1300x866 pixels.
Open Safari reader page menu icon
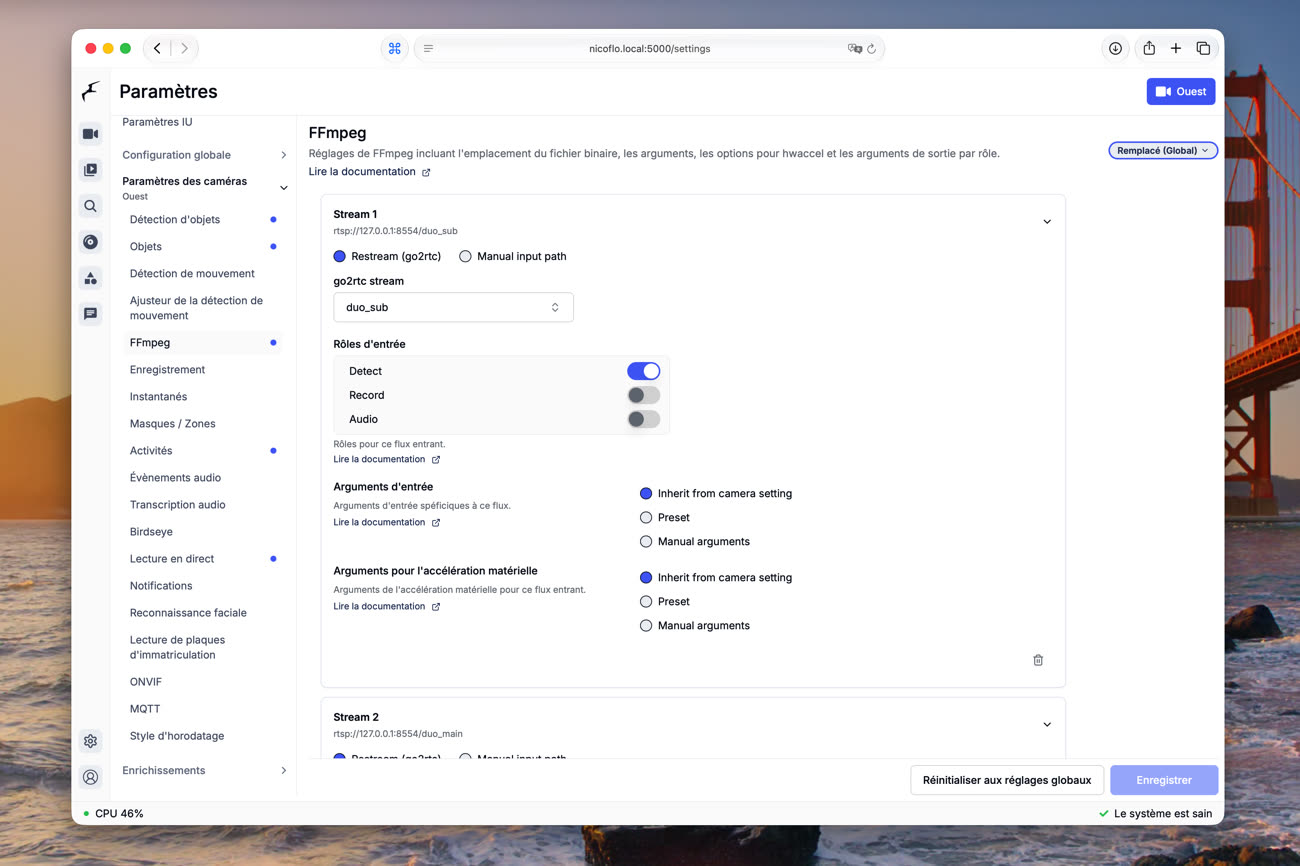[428, 48]
